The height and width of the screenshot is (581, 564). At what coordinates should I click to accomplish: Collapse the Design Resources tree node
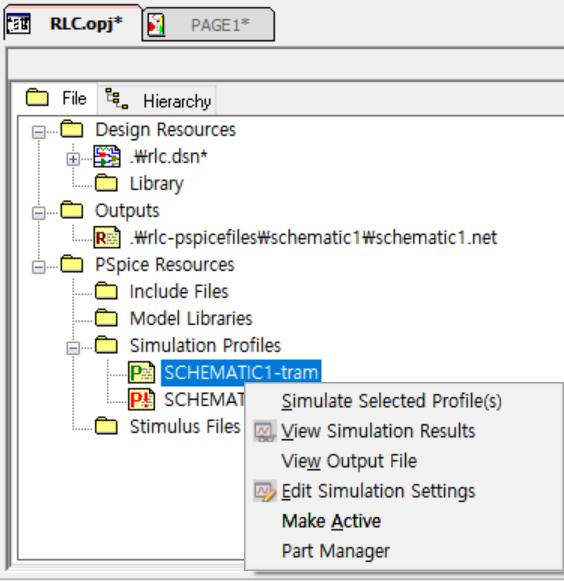coord(39,132)
